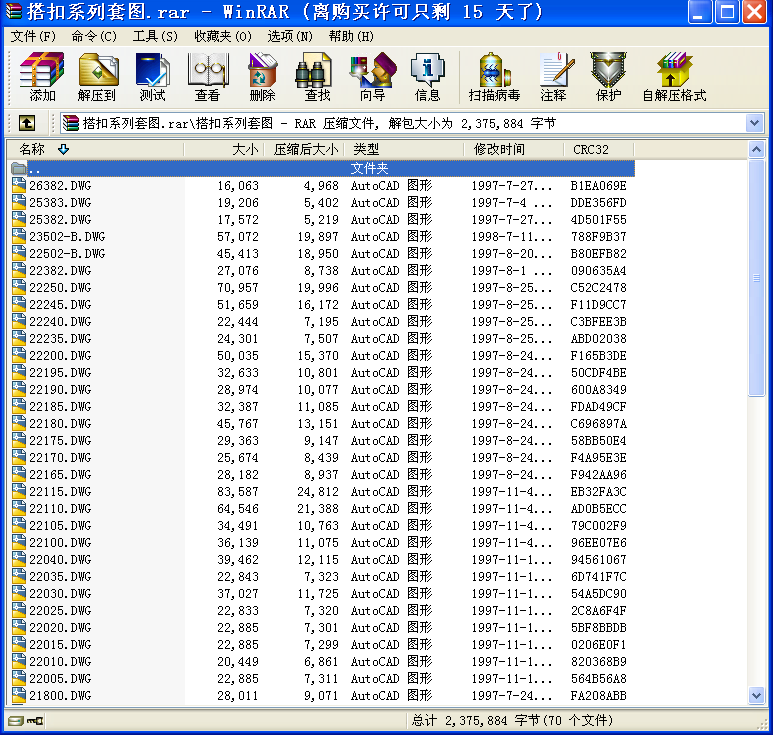Select file 22005.DWG
773x735 pixels.
tap(60, 679)
